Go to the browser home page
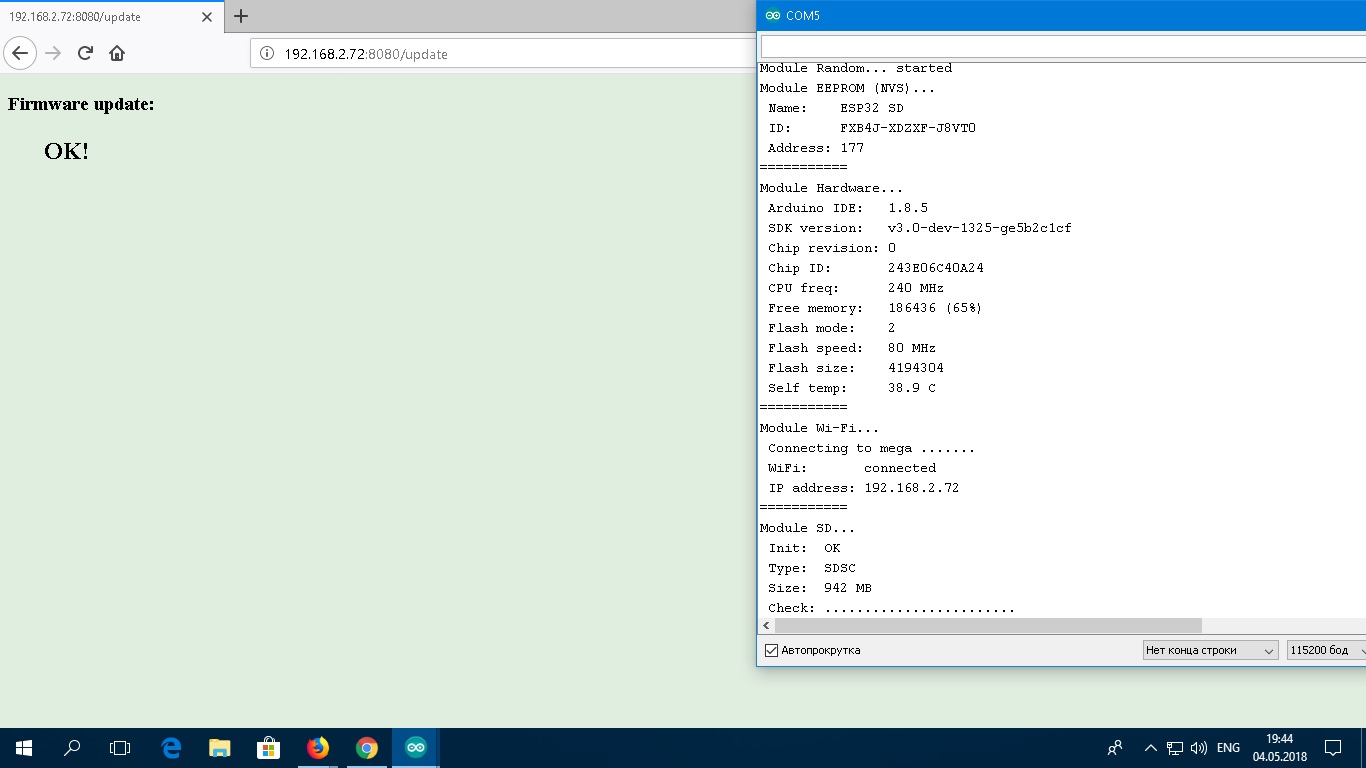 point(117,53)
